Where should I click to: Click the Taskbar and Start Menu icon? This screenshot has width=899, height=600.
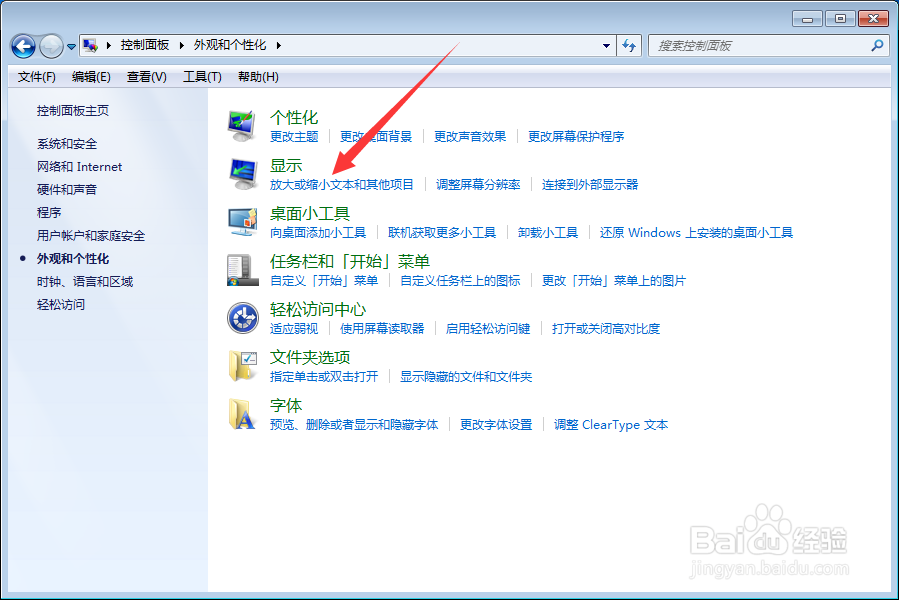[x=243, y=270]
